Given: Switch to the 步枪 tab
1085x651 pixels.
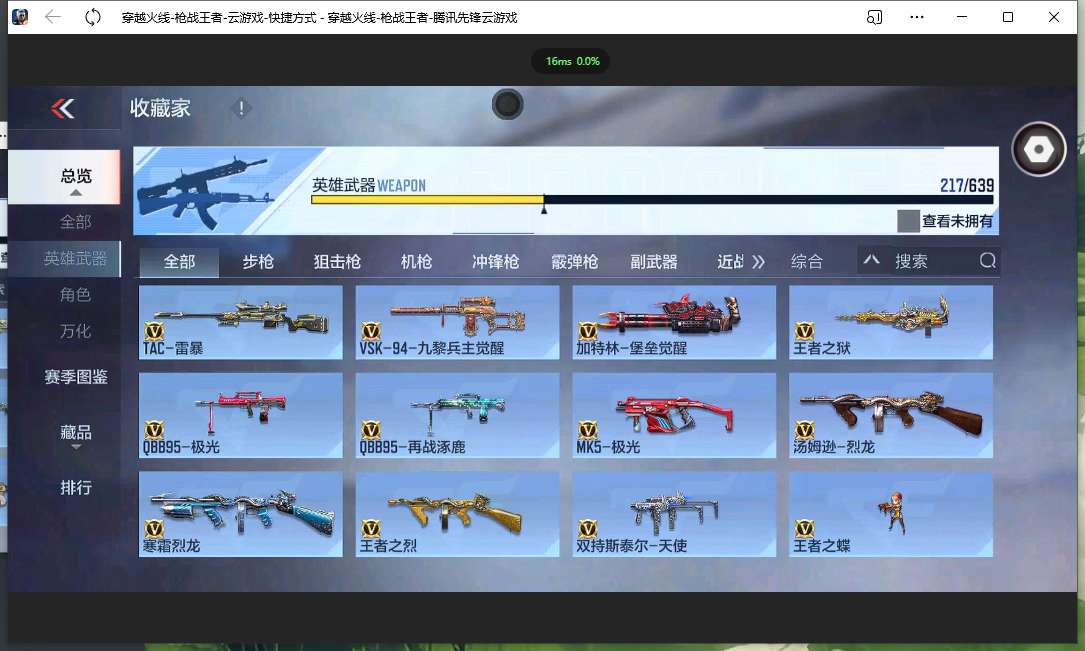Looking at the screenshot, I should coord(258,262).
